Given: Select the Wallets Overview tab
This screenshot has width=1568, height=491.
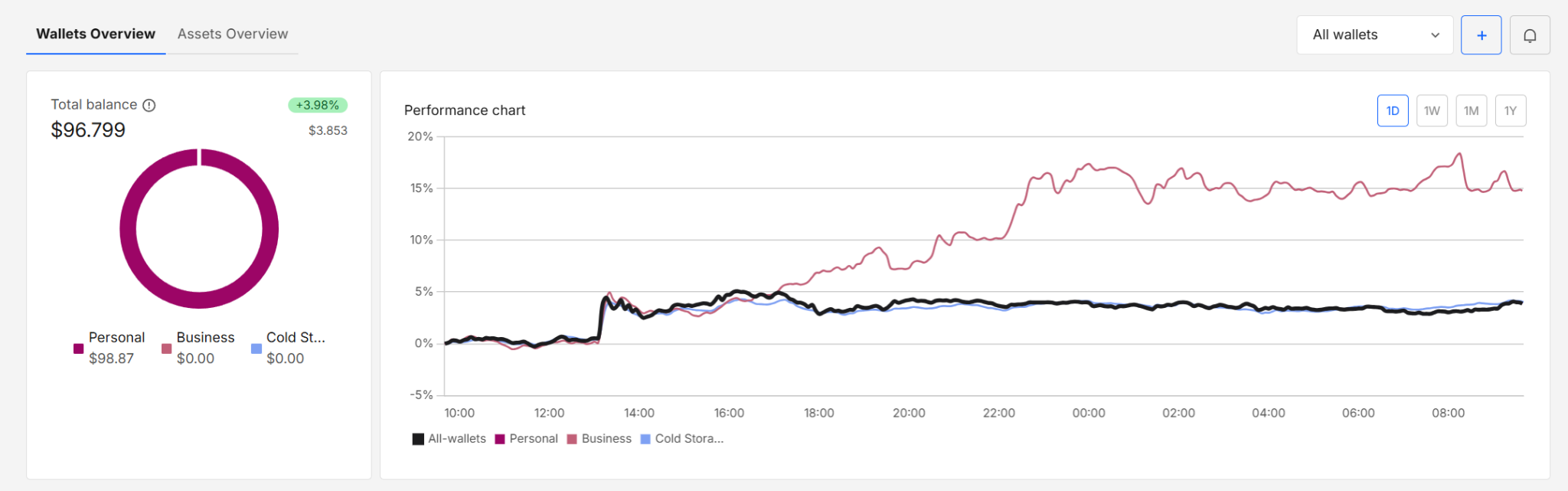Looking at the screenshot, I should click(96, 34).
